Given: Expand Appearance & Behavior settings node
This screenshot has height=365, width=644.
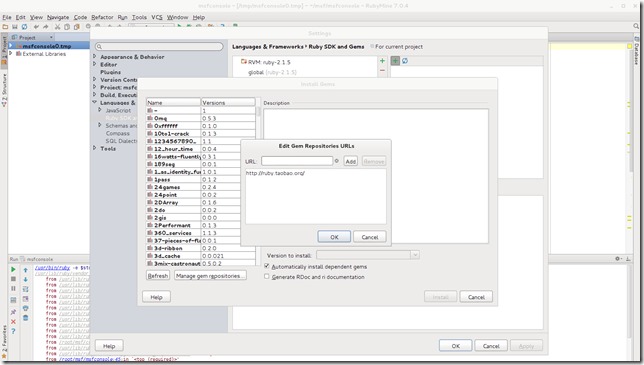Looking at the screenshot, I should 95,56.
